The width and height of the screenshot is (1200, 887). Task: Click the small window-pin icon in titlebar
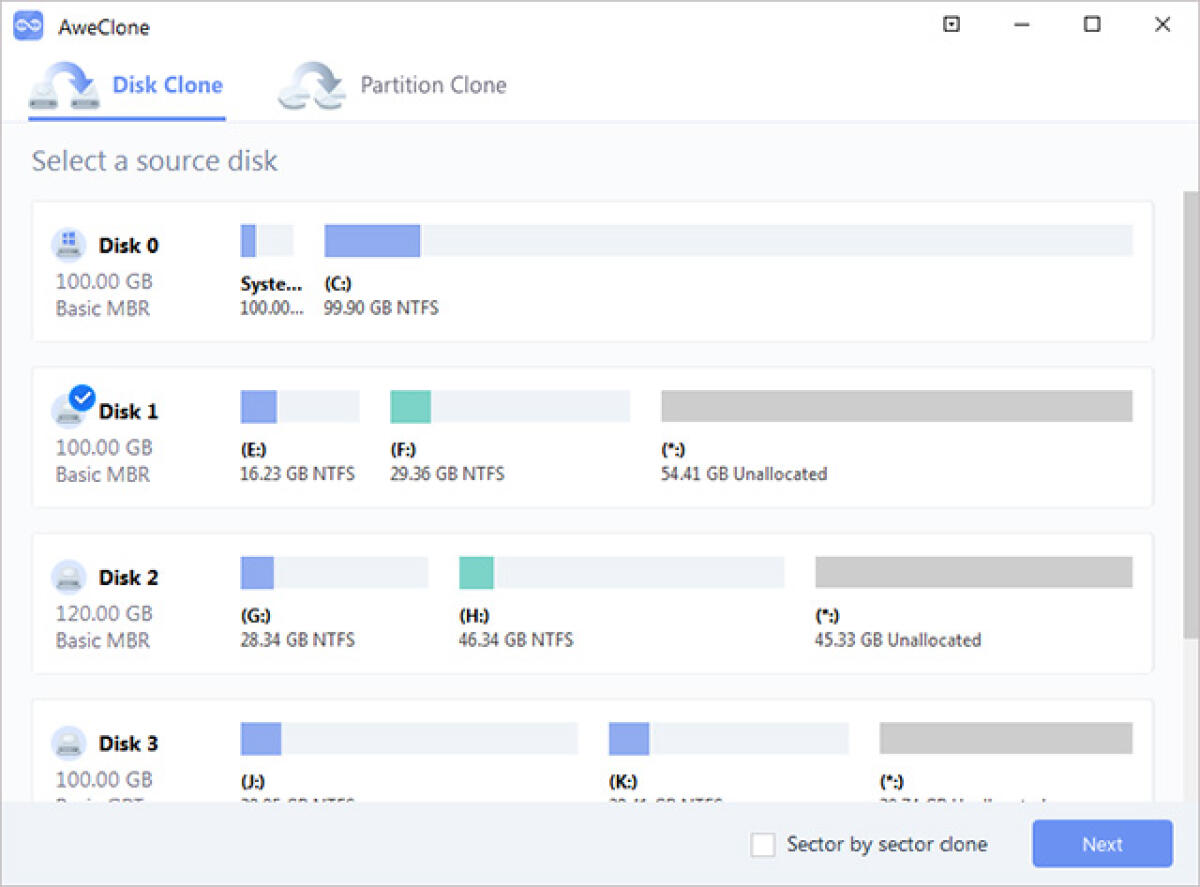[x=951, y=24]
